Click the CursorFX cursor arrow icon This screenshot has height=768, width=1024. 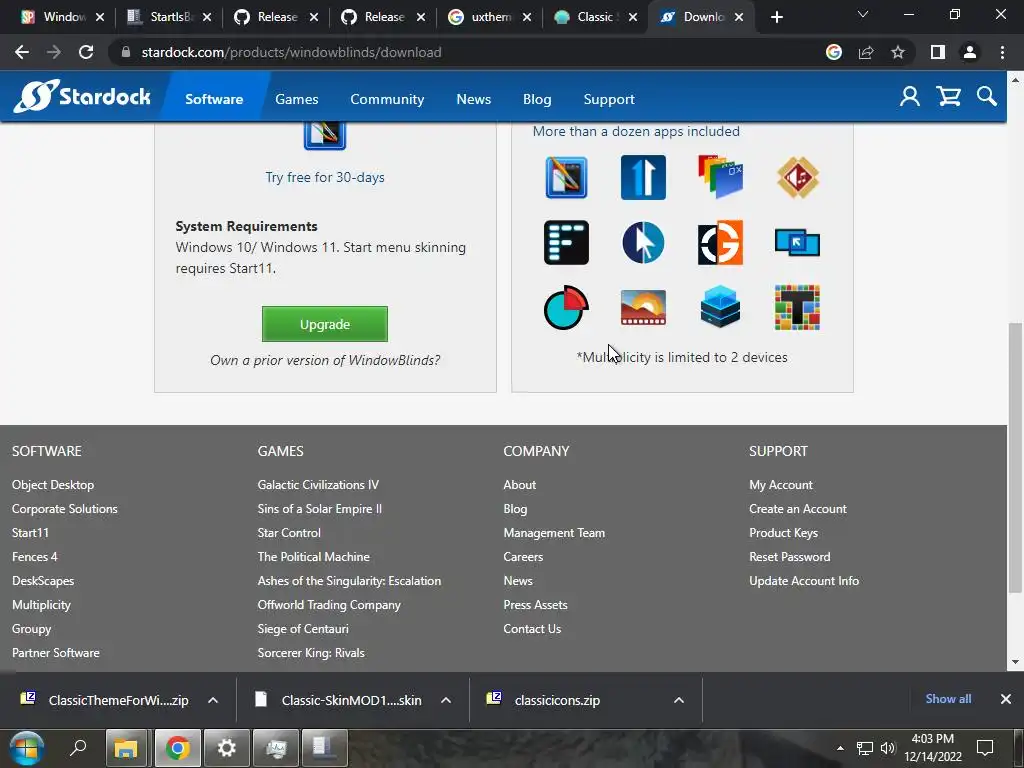643,242
